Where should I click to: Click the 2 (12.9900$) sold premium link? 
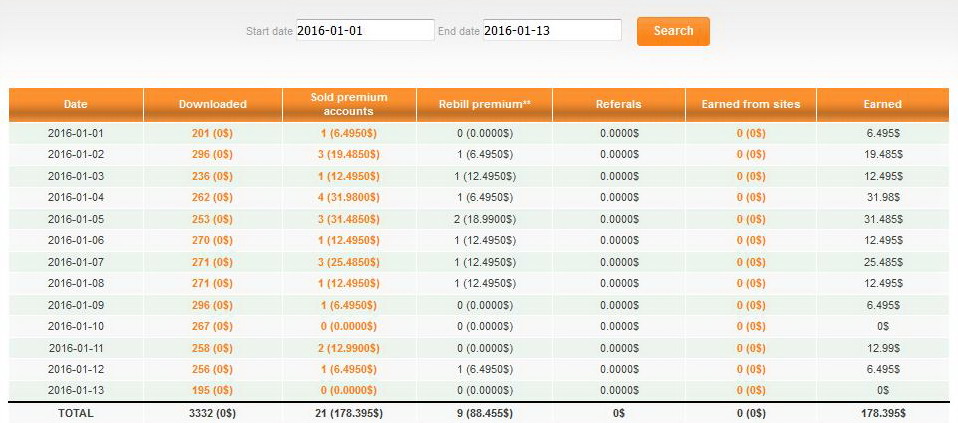(x=349, y=347)
